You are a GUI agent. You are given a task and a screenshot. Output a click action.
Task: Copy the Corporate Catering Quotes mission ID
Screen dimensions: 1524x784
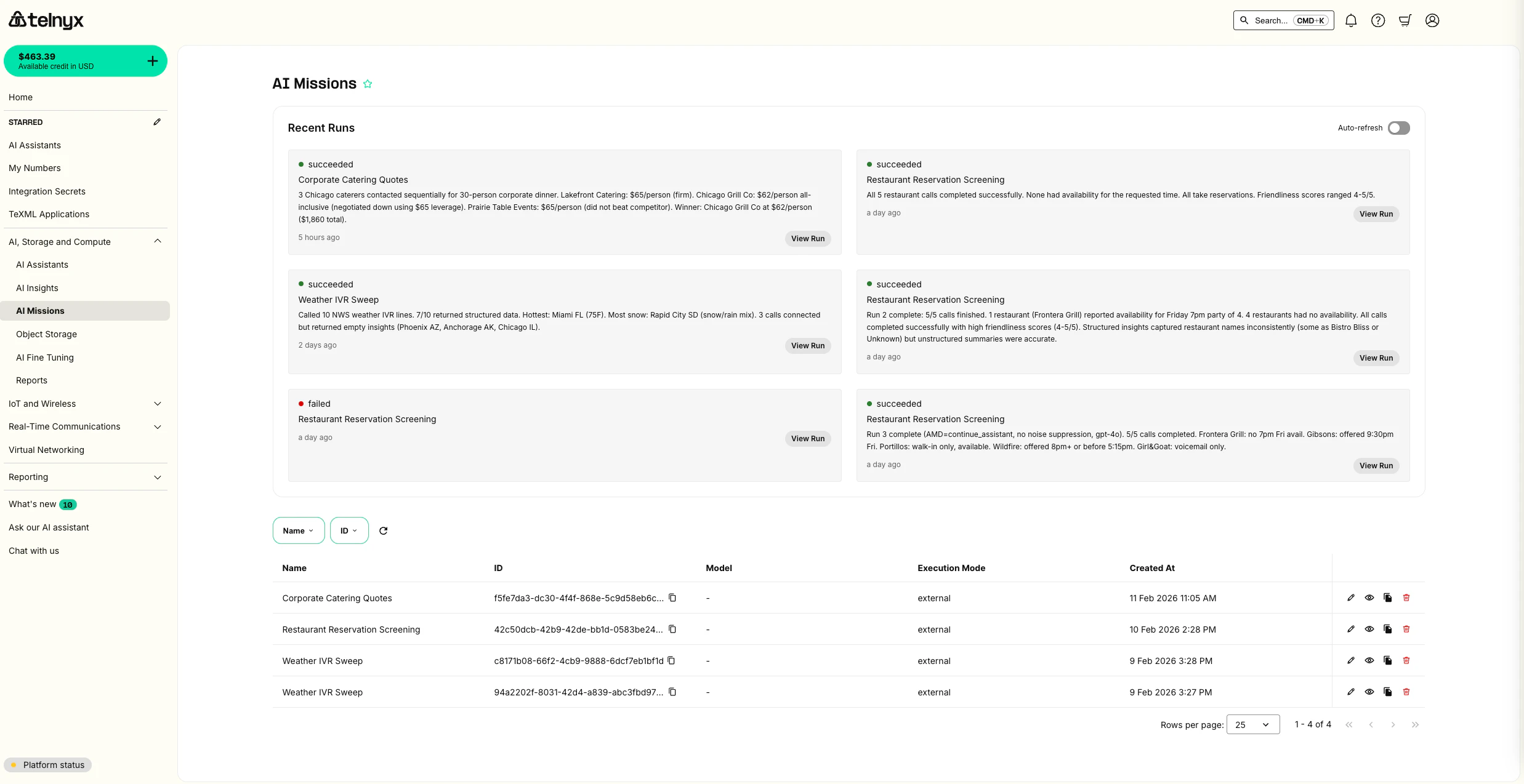[x=672, y=598]
